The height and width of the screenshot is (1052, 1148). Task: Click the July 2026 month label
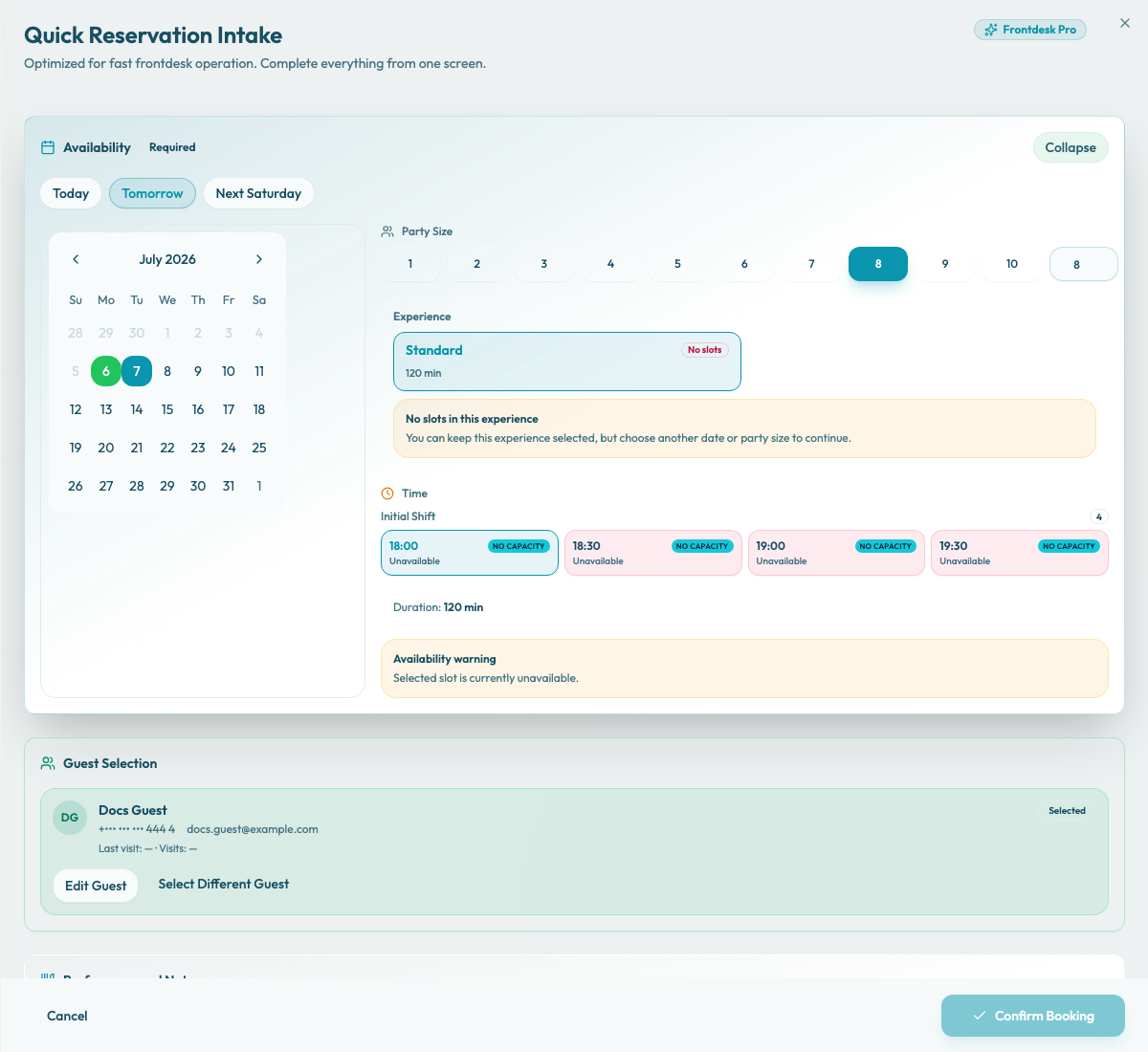click(x=167, y=259)
